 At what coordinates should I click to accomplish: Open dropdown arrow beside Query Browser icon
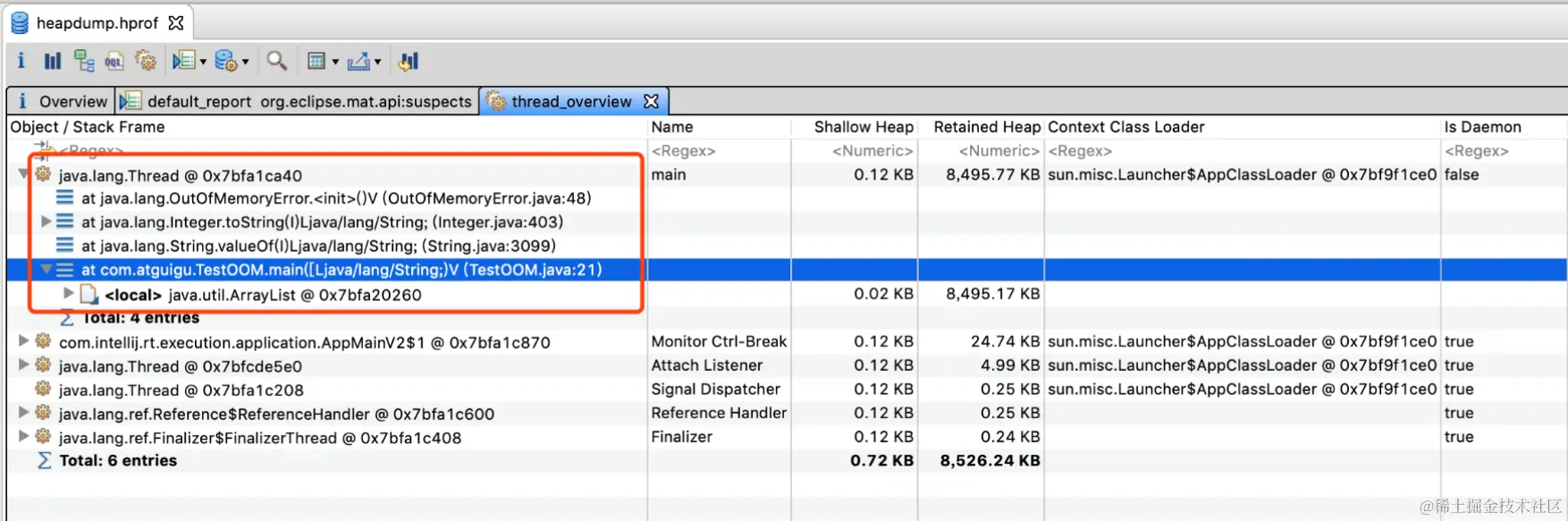(246, 63)
